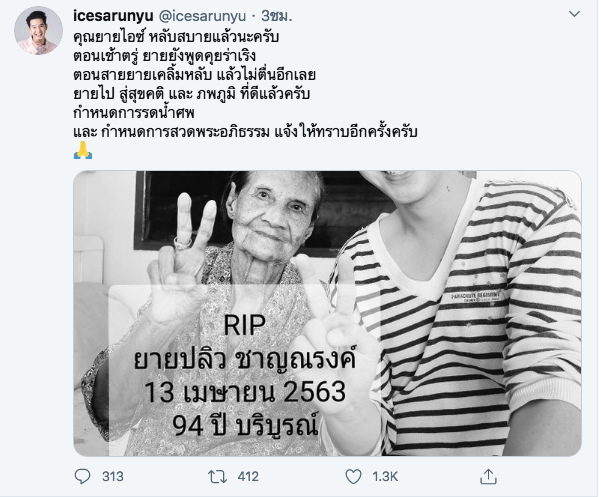Click the RIP caption on the photo
Image resolution: width=601 pixels, height=497 pixels.
tap(244, 326)
